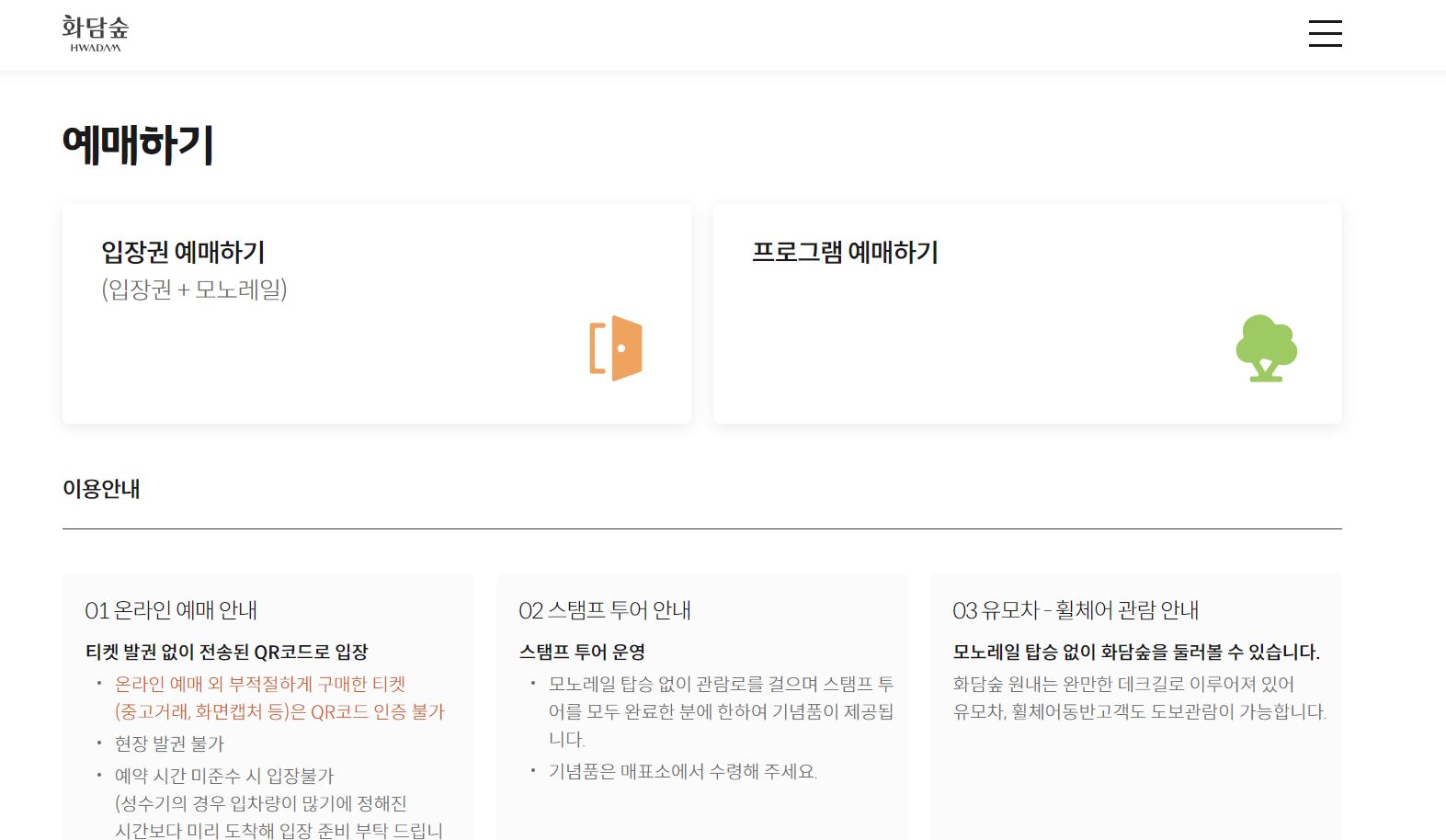Click the orange door icon

tap(616, 348)
